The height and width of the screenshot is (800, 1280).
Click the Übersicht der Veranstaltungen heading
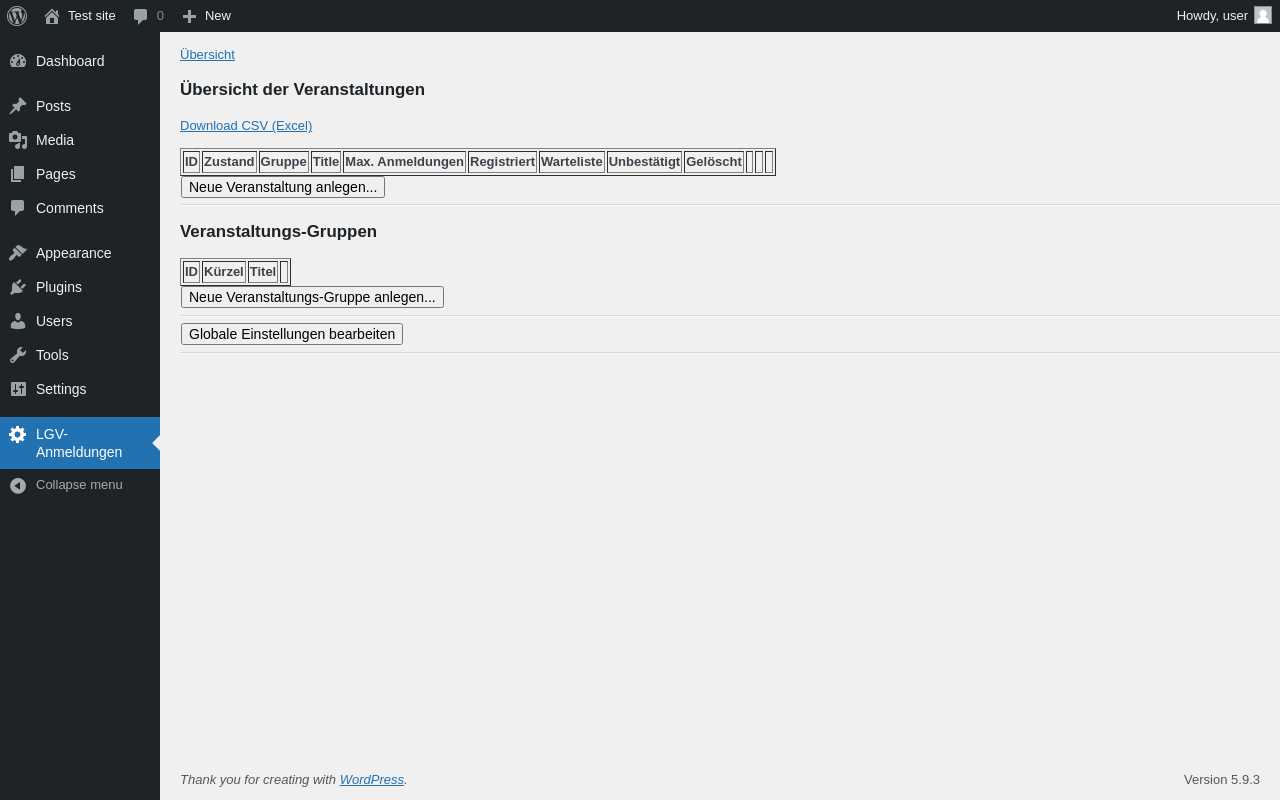click(302, 90)
